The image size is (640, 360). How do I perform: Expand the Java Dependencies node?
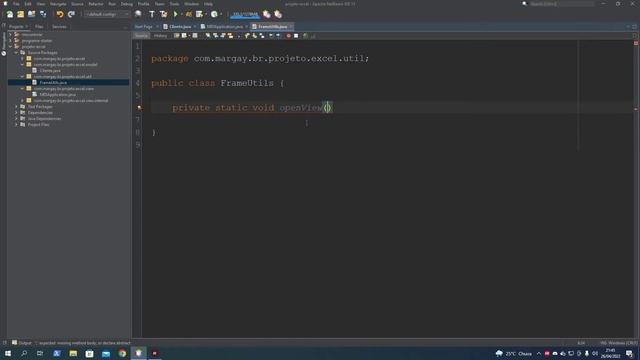tap(16, 118)
